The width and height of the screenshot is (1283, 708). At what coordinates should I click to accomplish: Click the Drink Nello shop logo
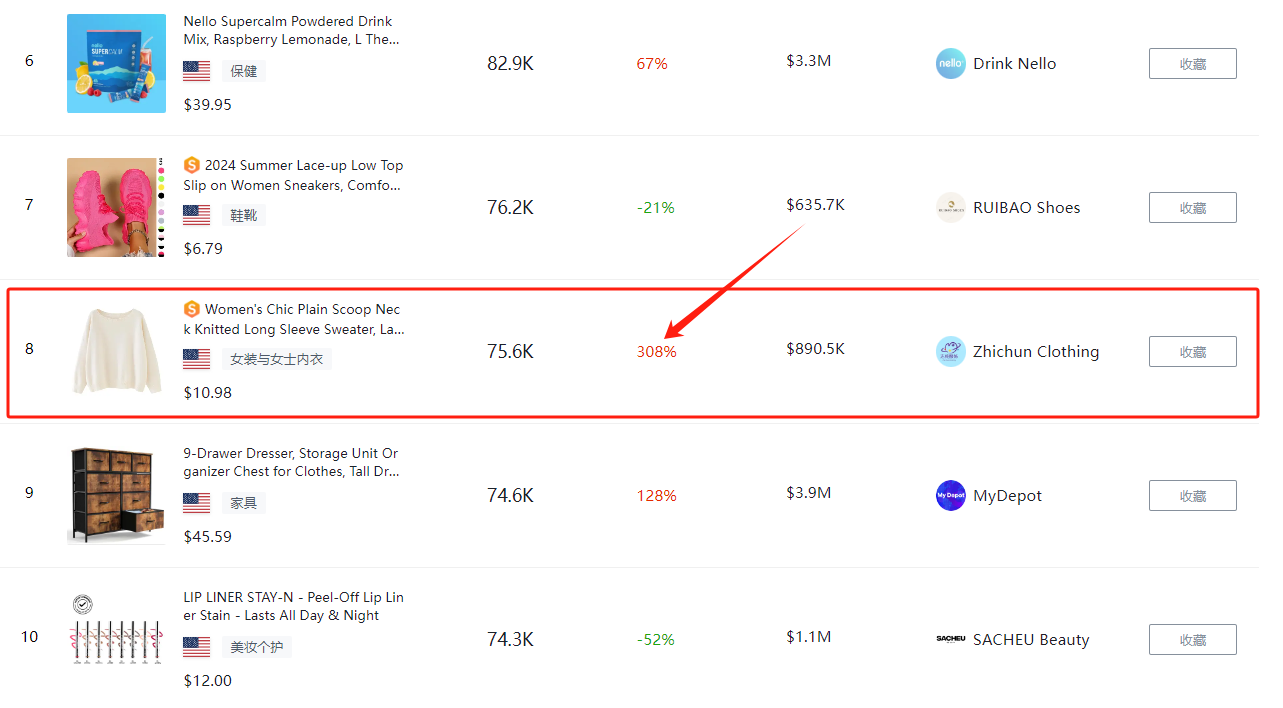coord(950,64)
